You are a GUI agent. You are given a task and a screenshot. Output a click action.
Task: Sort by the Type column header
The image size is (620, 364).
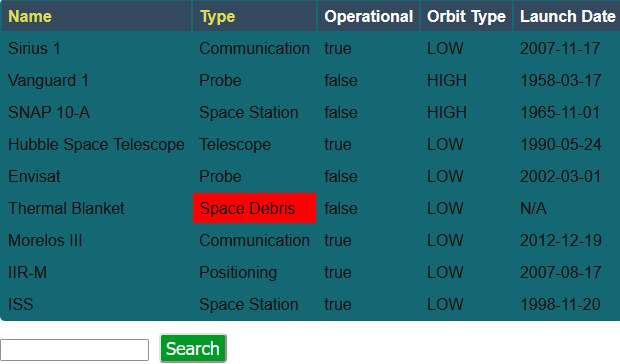click(x=255, y=16)
